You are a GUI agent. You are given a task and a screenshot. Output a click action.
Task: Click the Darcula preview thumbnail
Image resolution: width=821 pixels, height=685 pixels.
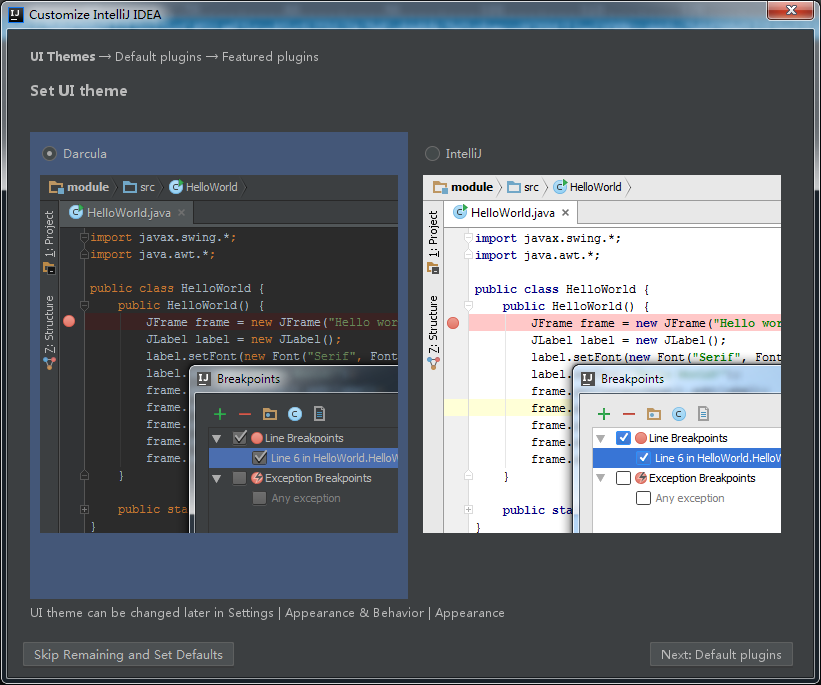219,354
